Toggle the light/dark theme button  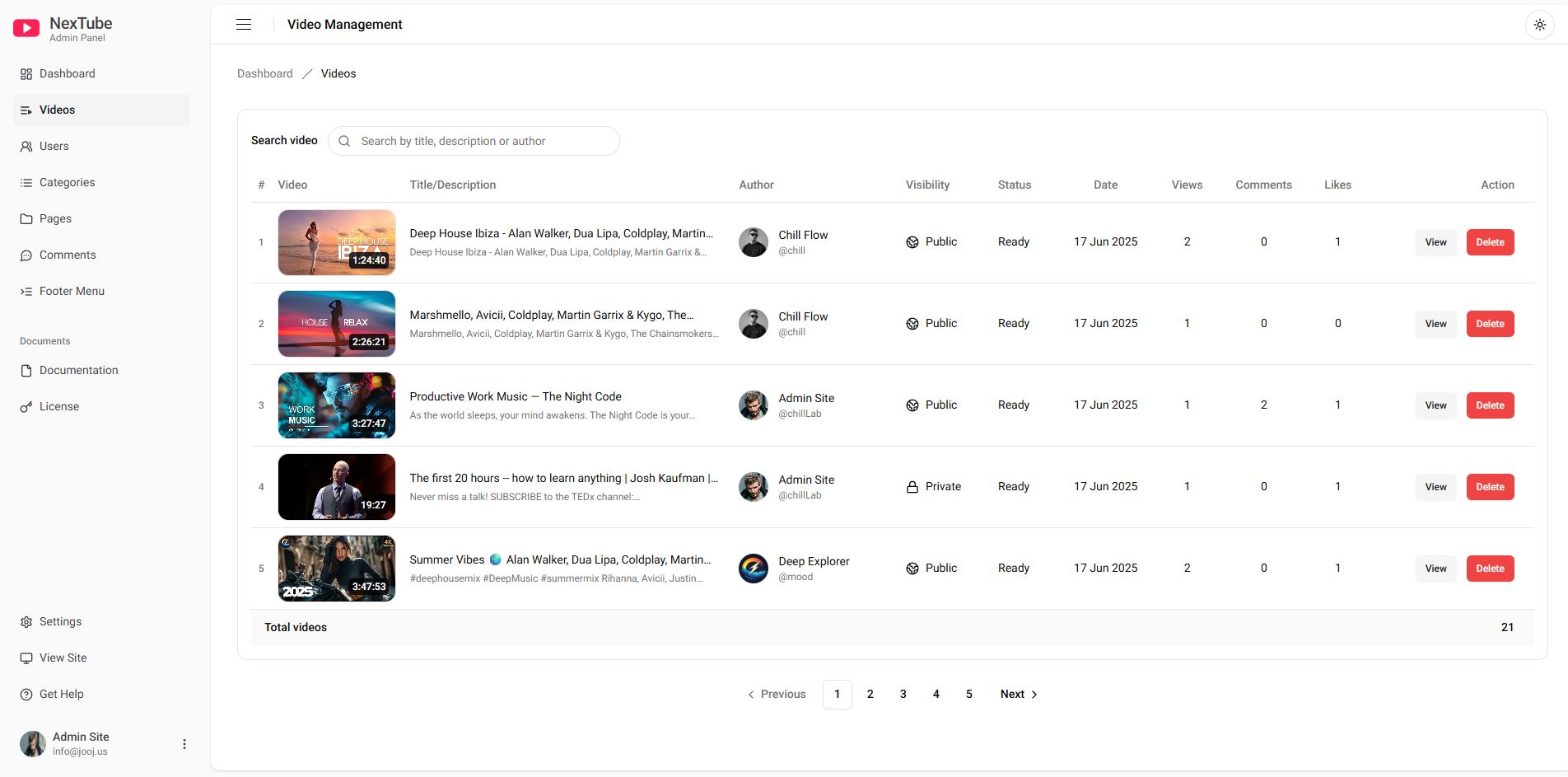pyautogui.click(x=1539, y=25)
